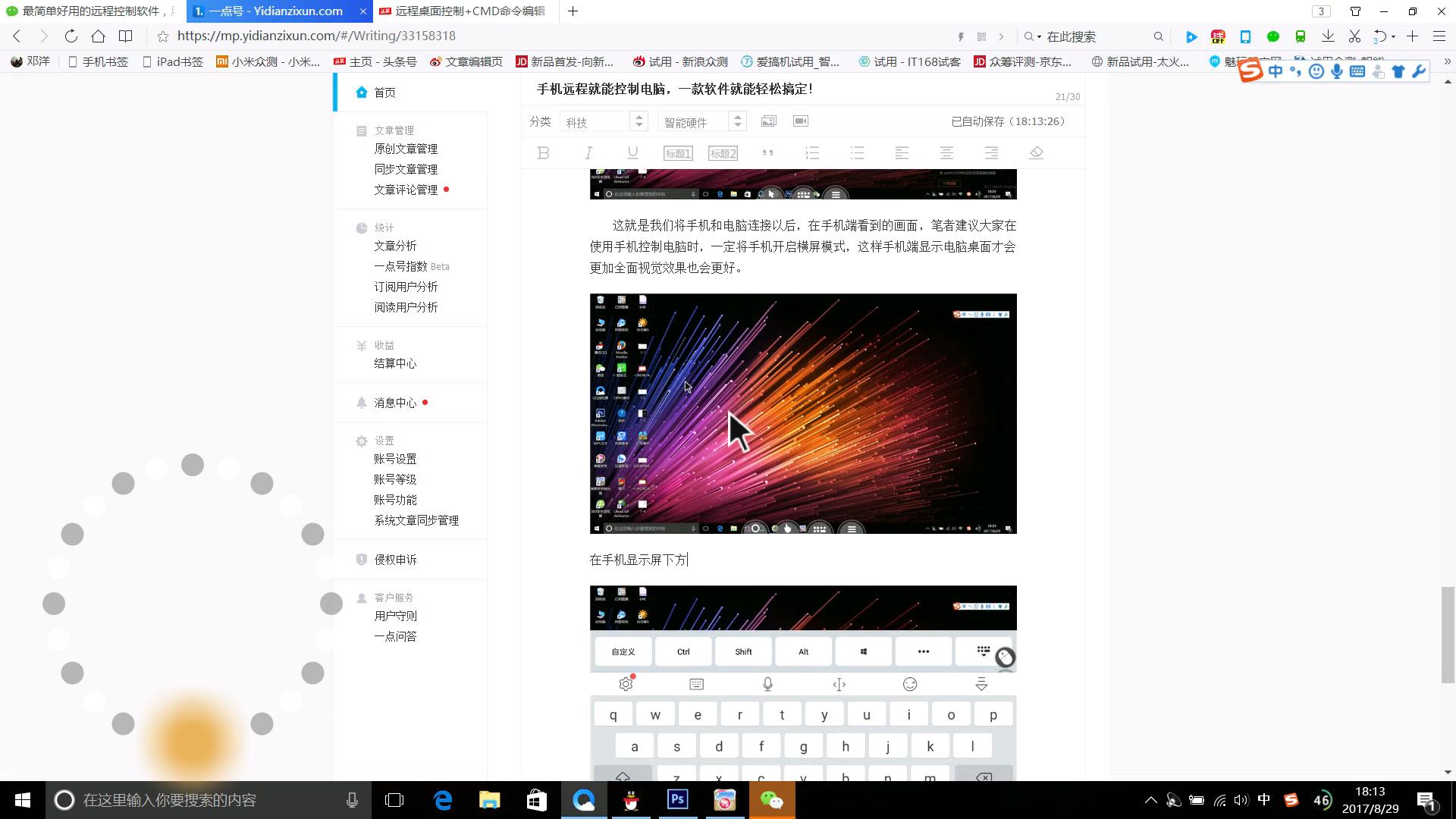
Task: Open 文章评论管理 in the sidebar
Action: tap(406, 190)
